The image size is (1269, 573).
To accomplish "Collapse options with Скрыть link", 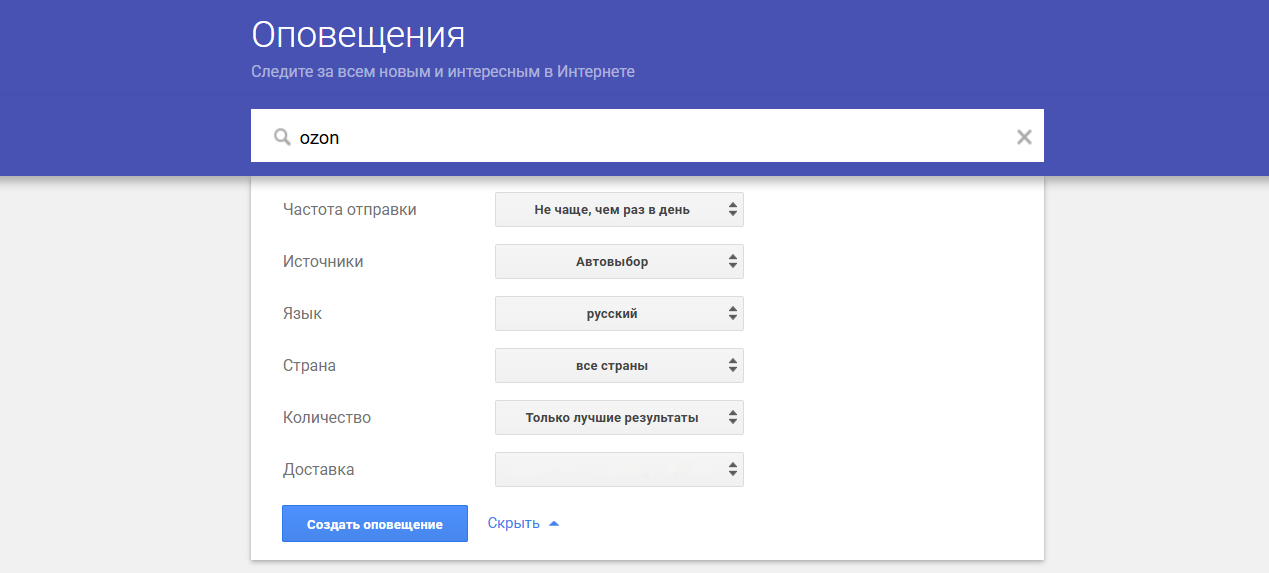I will pyautogui.click(x=523, y=523).
